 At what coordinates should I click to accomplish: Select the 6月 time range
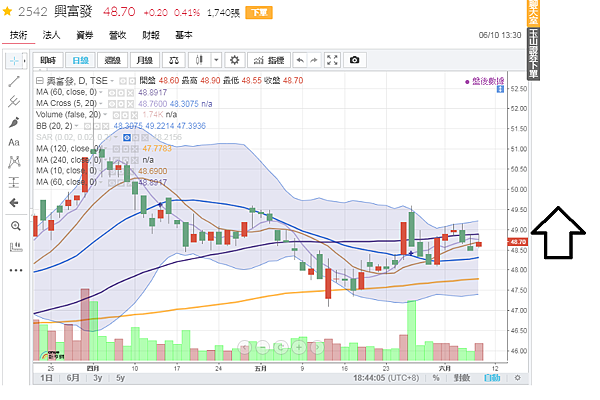pyautogui.click(x=72, y=378)
